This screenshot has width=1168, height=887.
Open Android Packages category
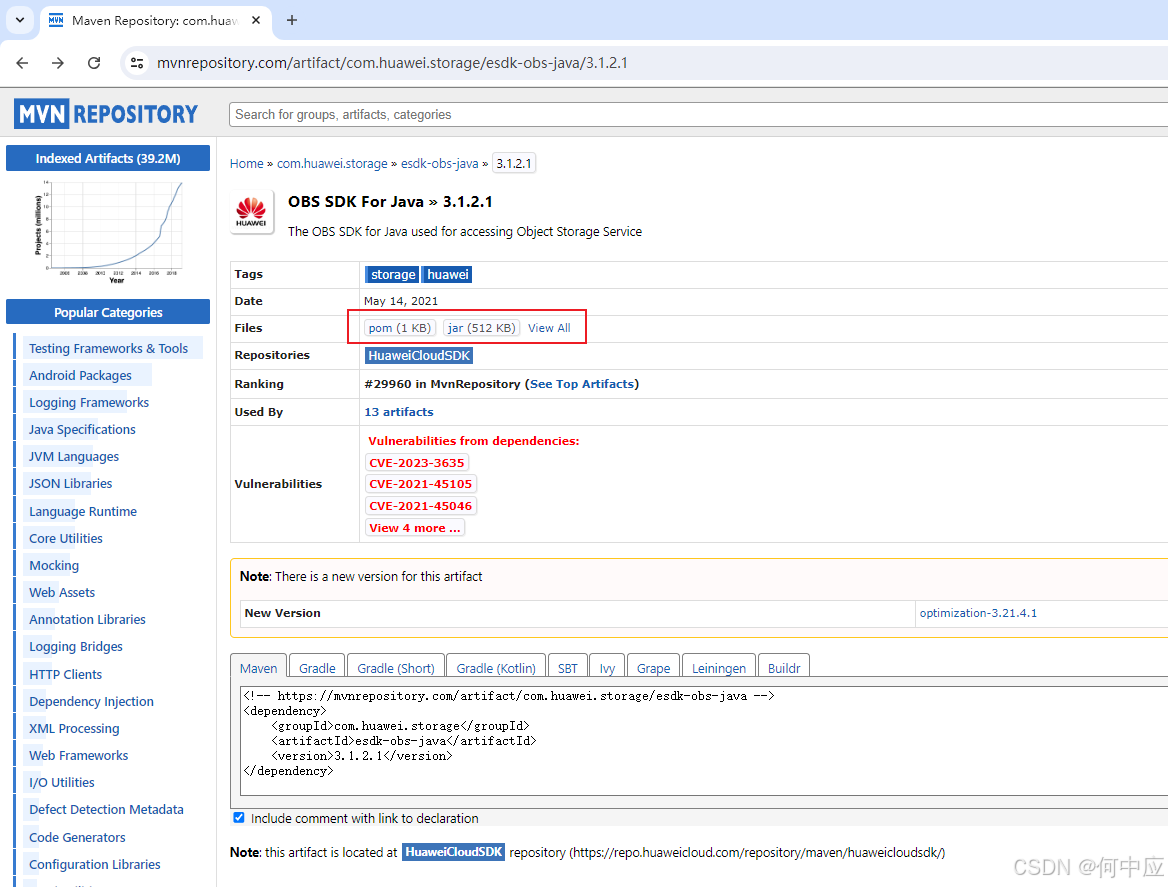coord(80,375)
